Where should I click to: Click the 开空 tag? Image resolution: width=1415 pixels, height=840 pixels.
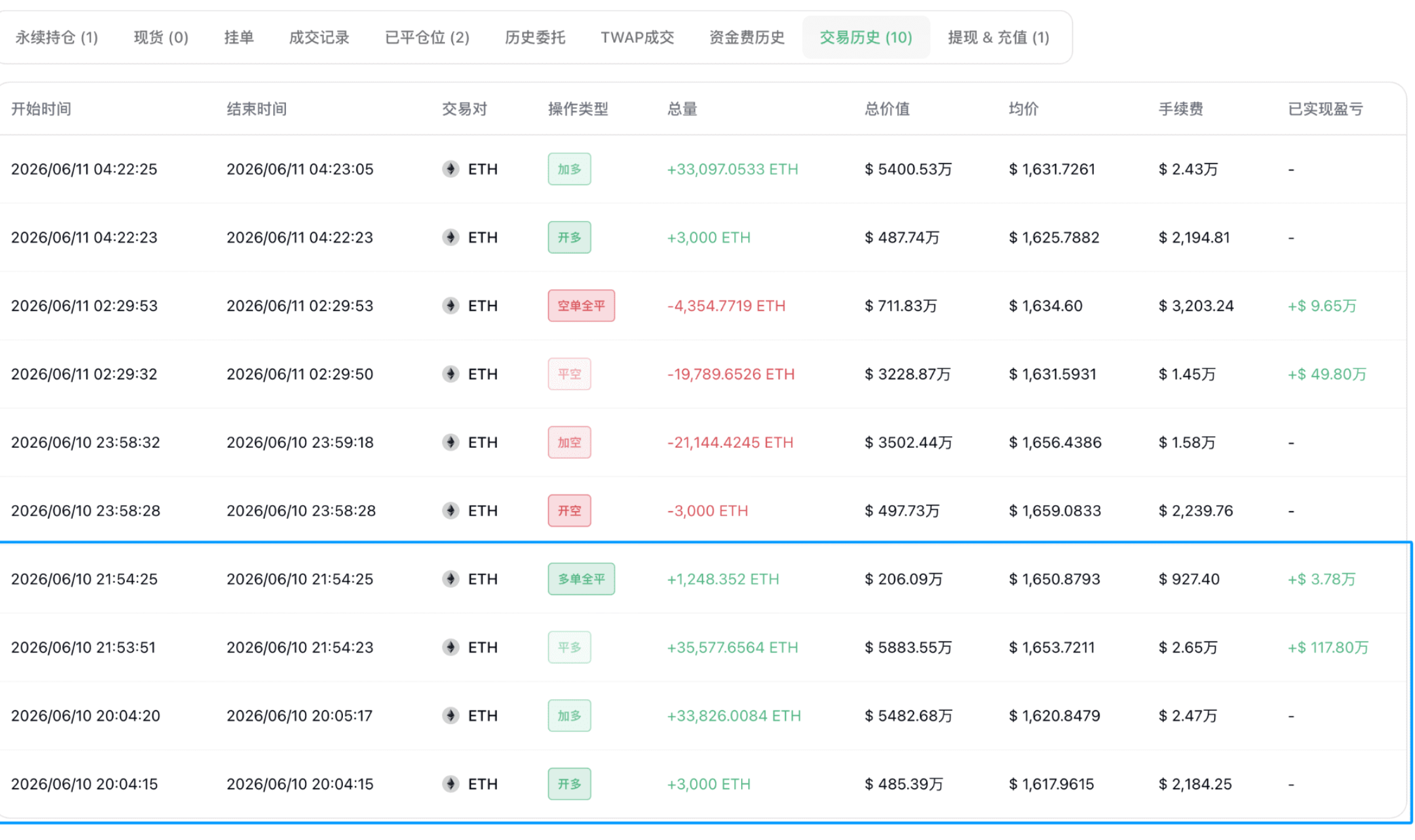point(569,511)
